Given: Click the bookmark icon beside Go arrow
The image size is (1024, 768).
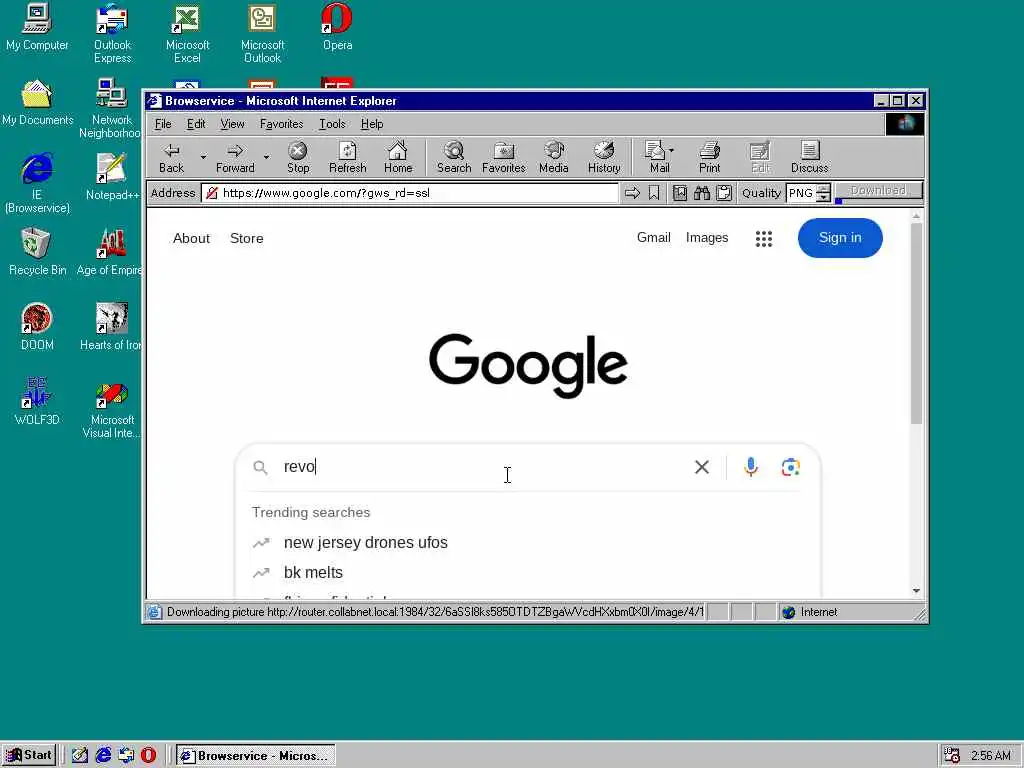Looking at the screenshot, I should tap(654, 193).
